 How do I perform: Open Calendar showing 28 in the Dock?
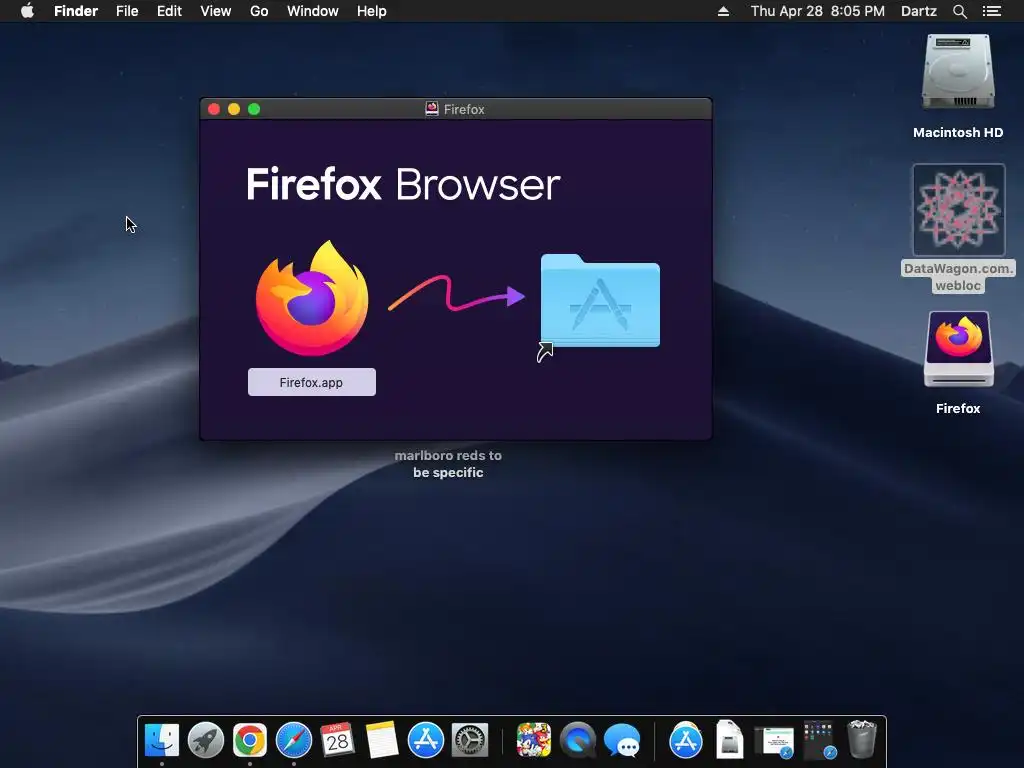(x=338, y=740)
